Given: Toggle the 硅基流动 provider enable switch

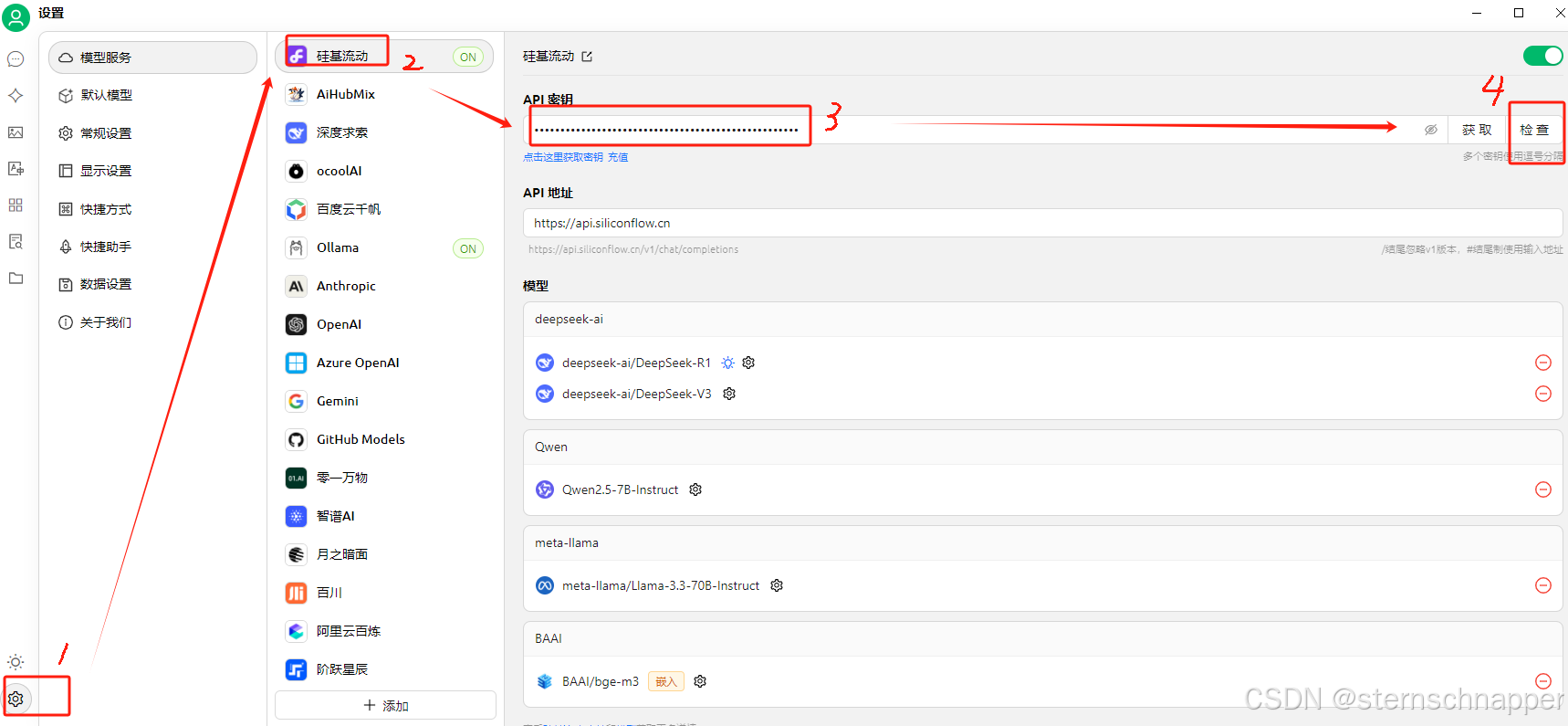Looking at the screenshot, I should (x=1542, y=56).
